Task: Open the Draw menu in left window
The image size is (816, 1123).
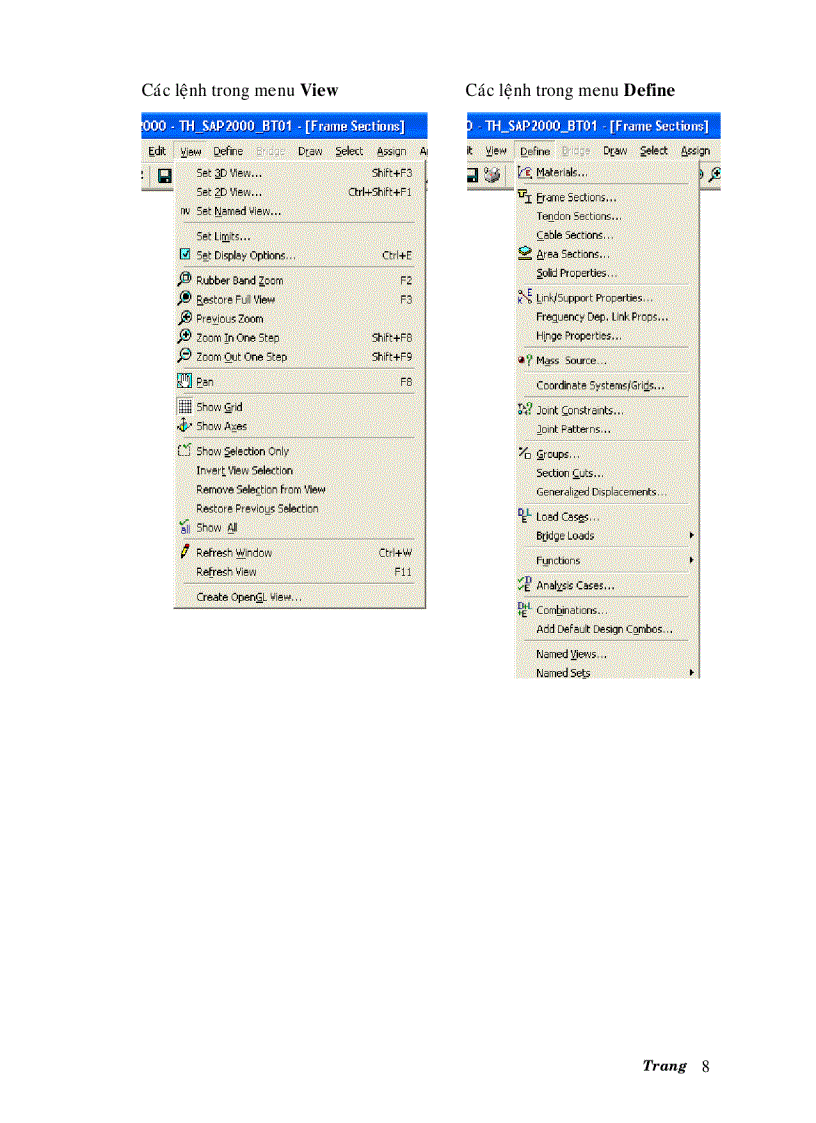Action: 310,151
